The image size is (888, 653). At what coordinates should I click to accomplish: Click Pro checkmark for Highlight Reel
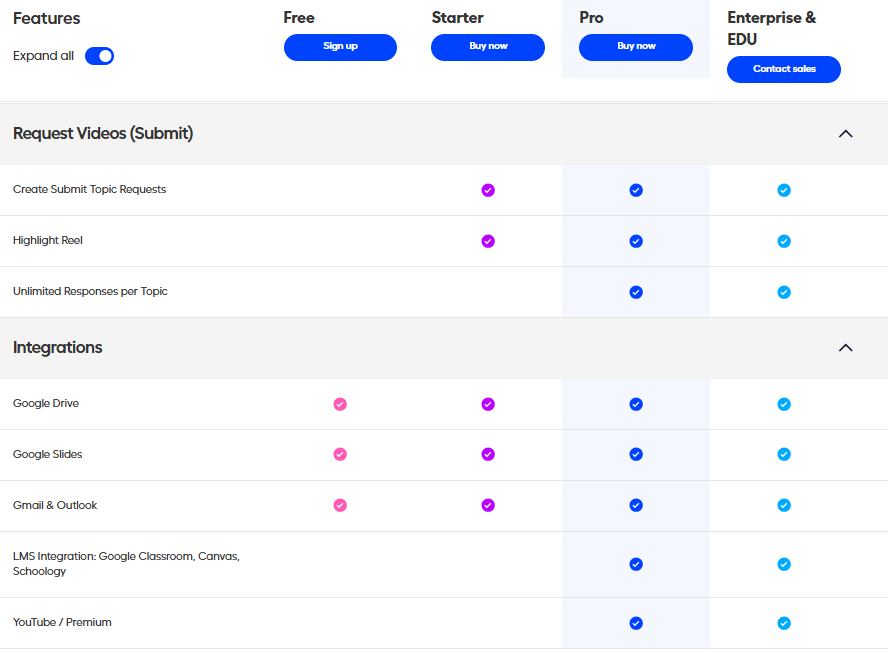[x=636, y=241]
